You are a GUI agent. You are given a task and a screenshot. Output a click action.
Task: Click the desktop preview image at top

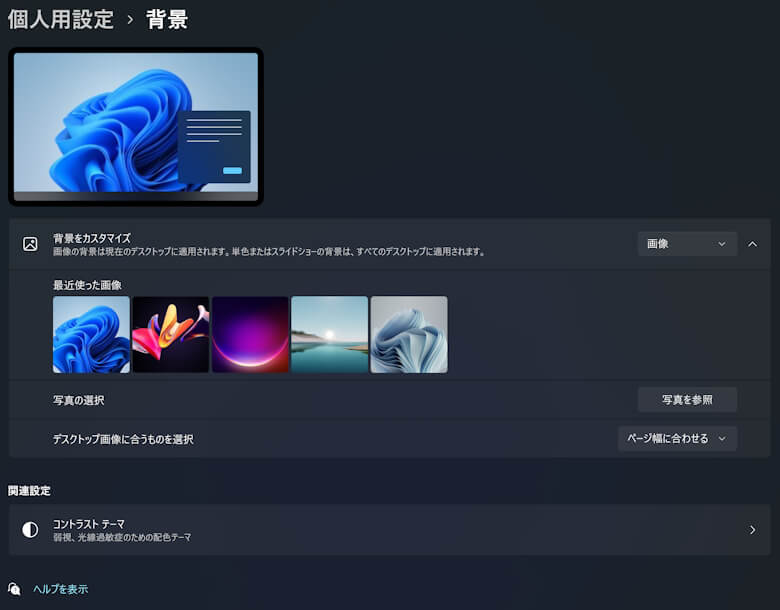pyautogui.click(x=135, y=126)
